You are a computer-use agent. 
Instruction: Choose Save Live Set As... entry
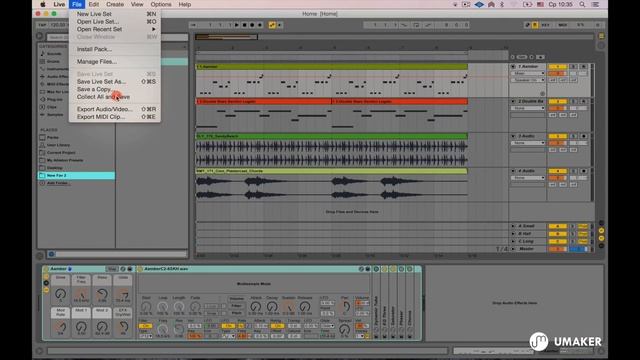[x=114, y=82]
